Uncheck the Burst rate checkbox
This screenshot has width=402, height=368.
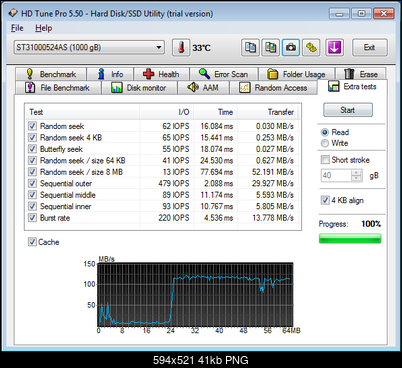point(32,218)
